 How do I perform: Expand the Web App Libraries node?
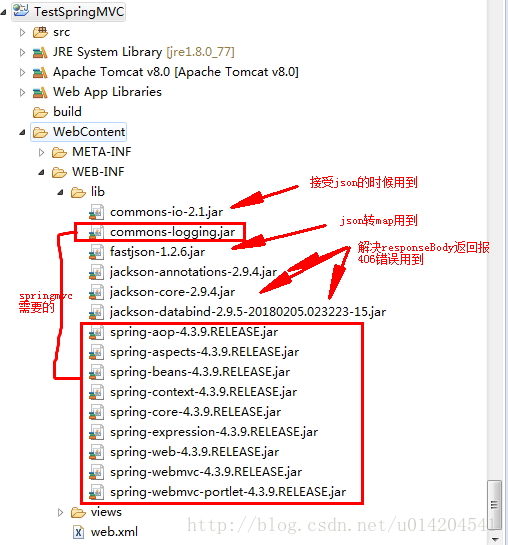click(x=22, y=92)
